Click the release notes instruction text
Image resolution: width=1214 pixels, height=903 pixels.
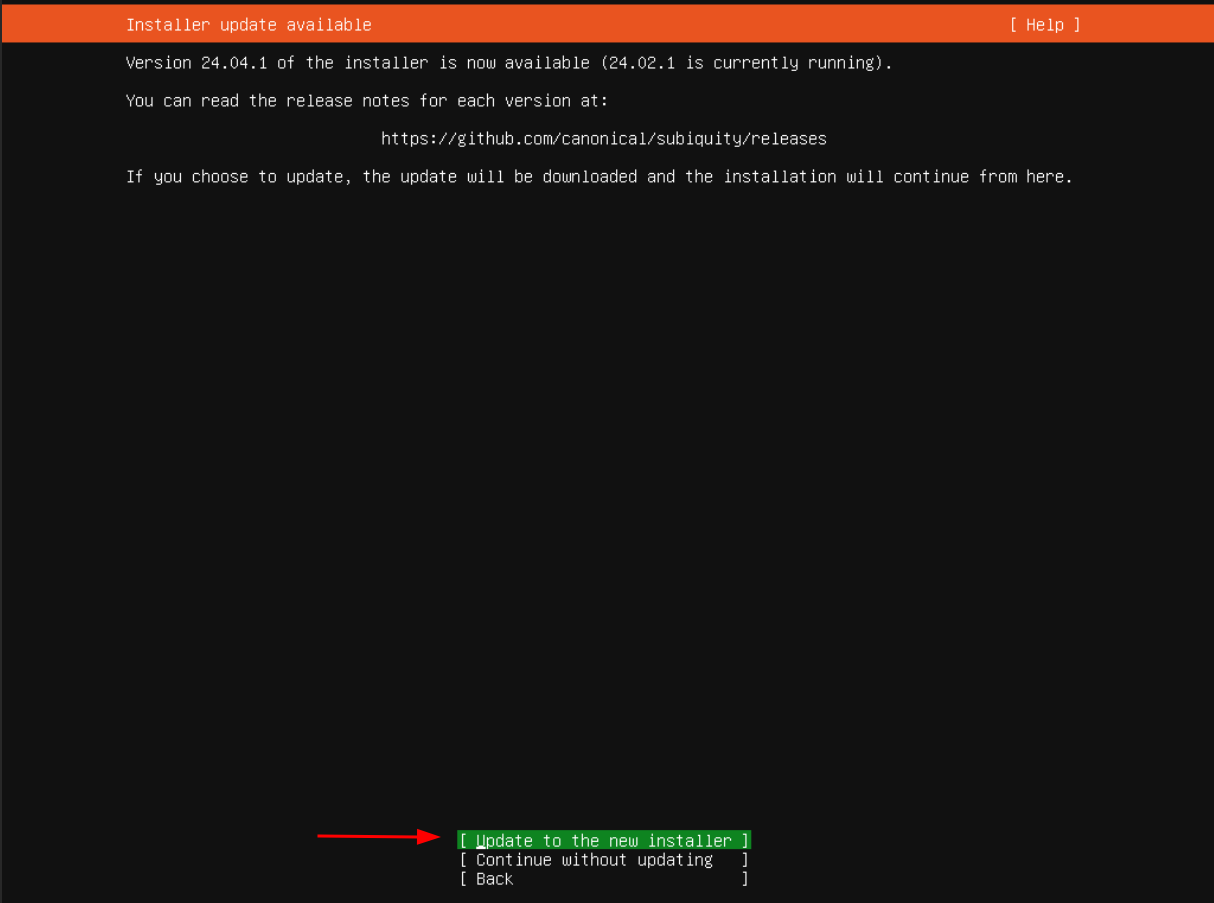pyautogui.click(x=367, y=101)
